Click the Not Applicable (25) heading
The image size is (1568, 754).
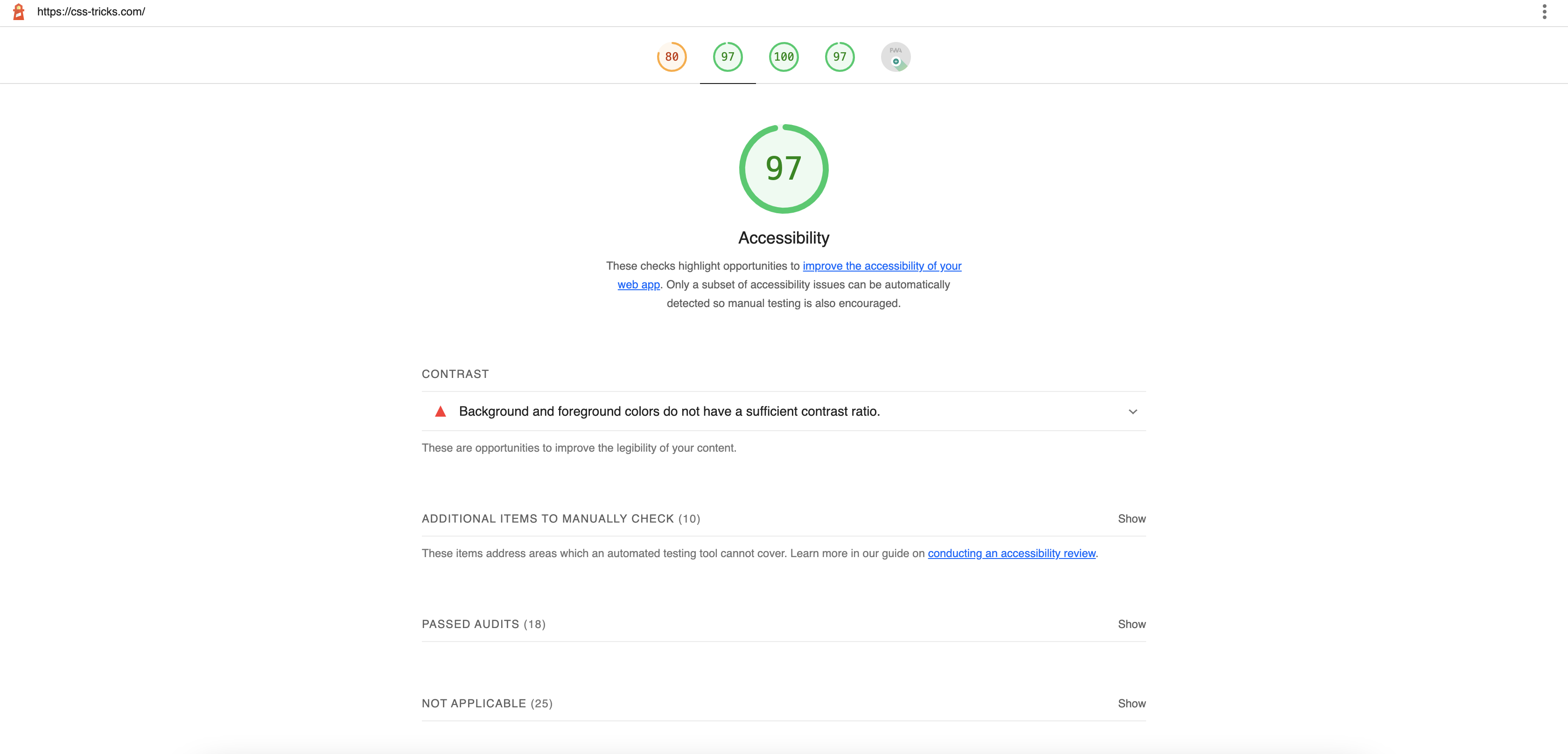[487, 704]
